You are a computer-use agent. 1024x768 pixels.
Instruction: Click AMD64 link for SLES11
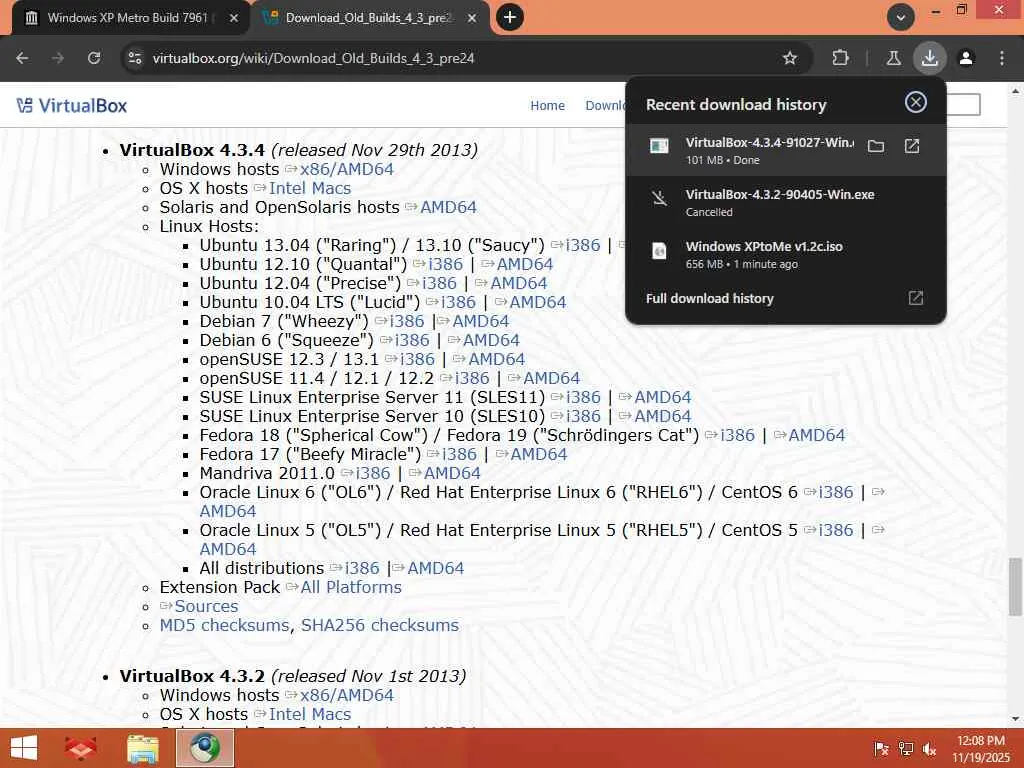(x=662, y=396)
